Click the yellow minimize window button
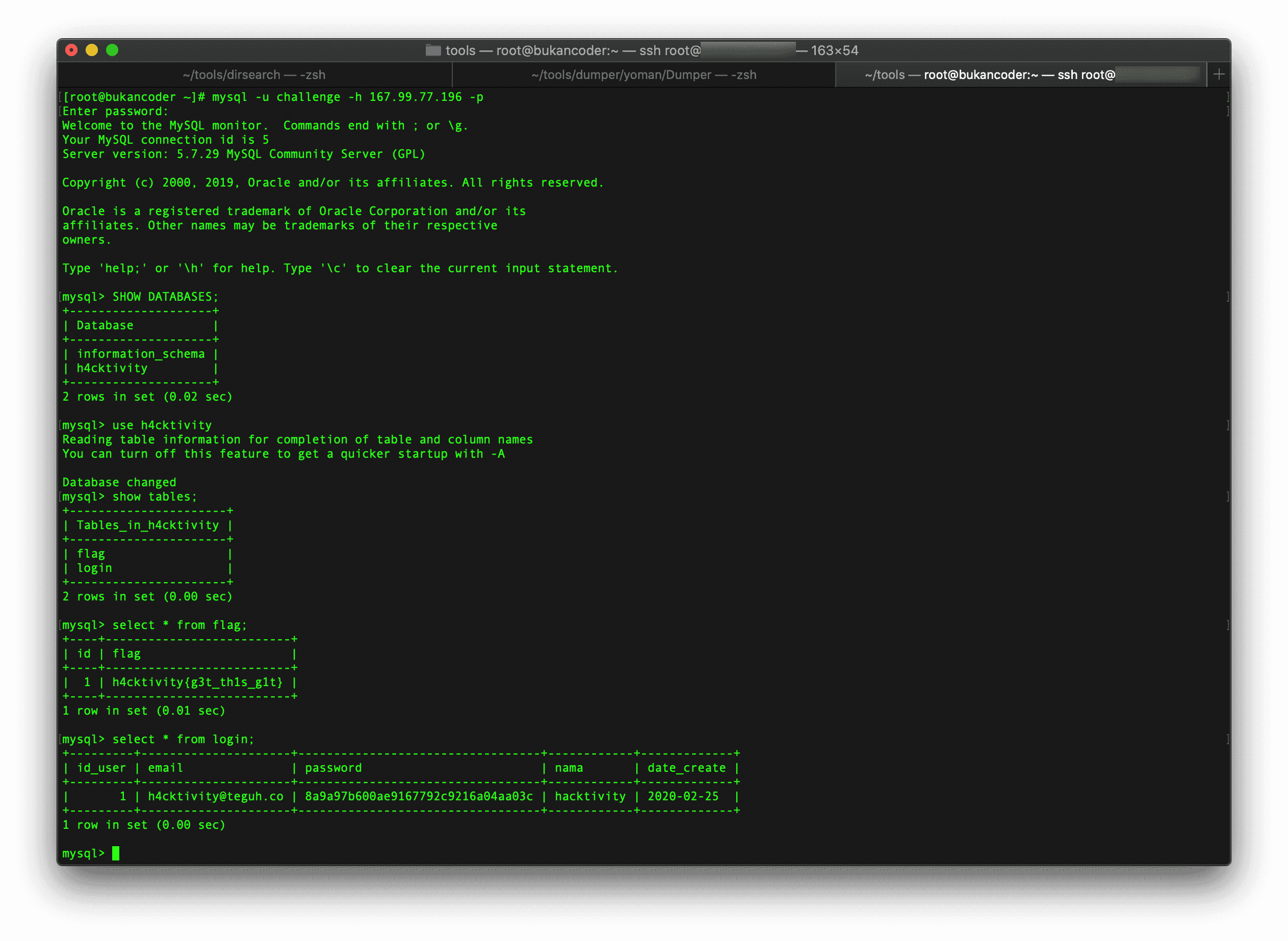Viewport: 1288px width, 941px height. pyautogui.click(x=92, y=50)
